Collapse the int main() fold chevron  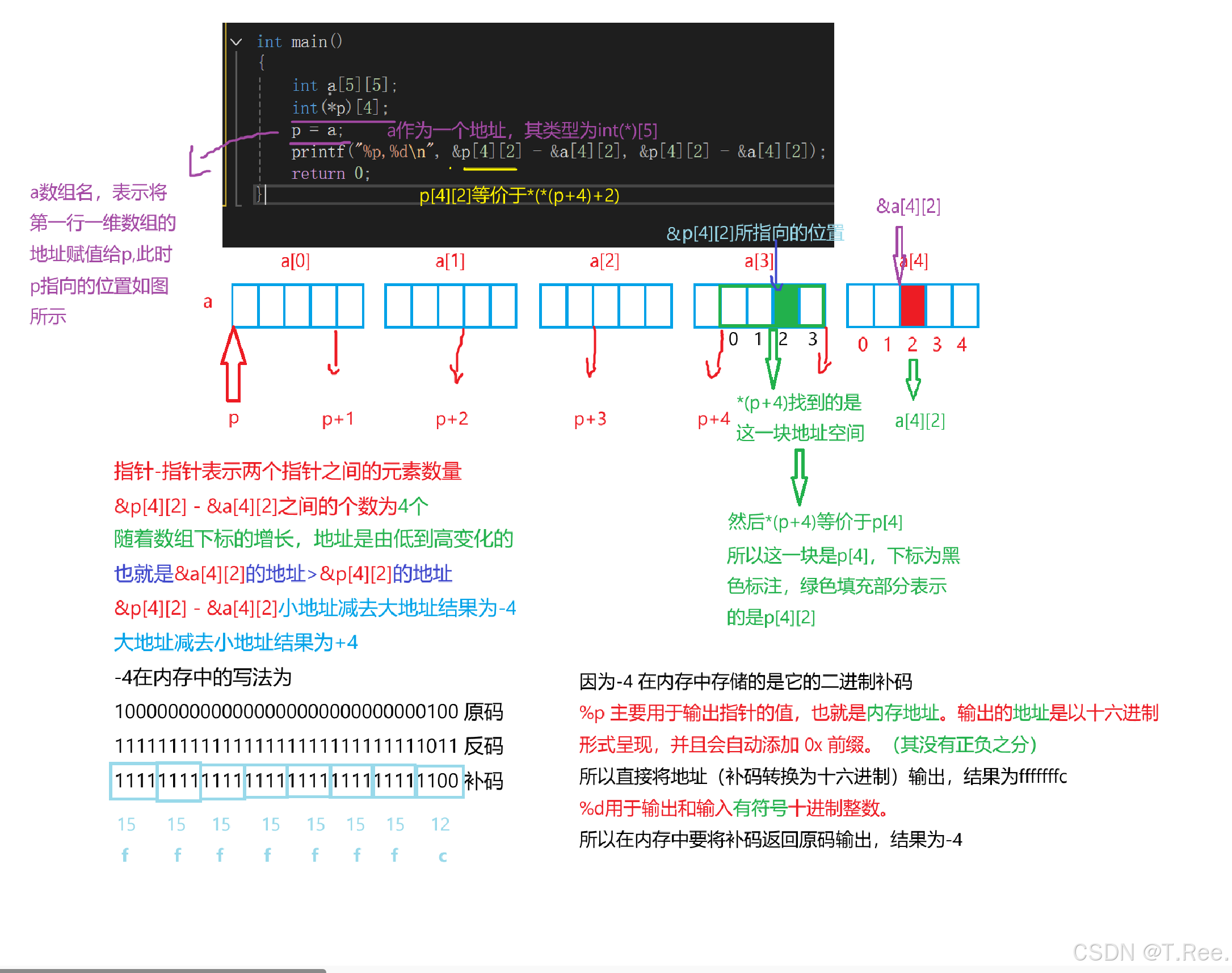pos(236,41)
